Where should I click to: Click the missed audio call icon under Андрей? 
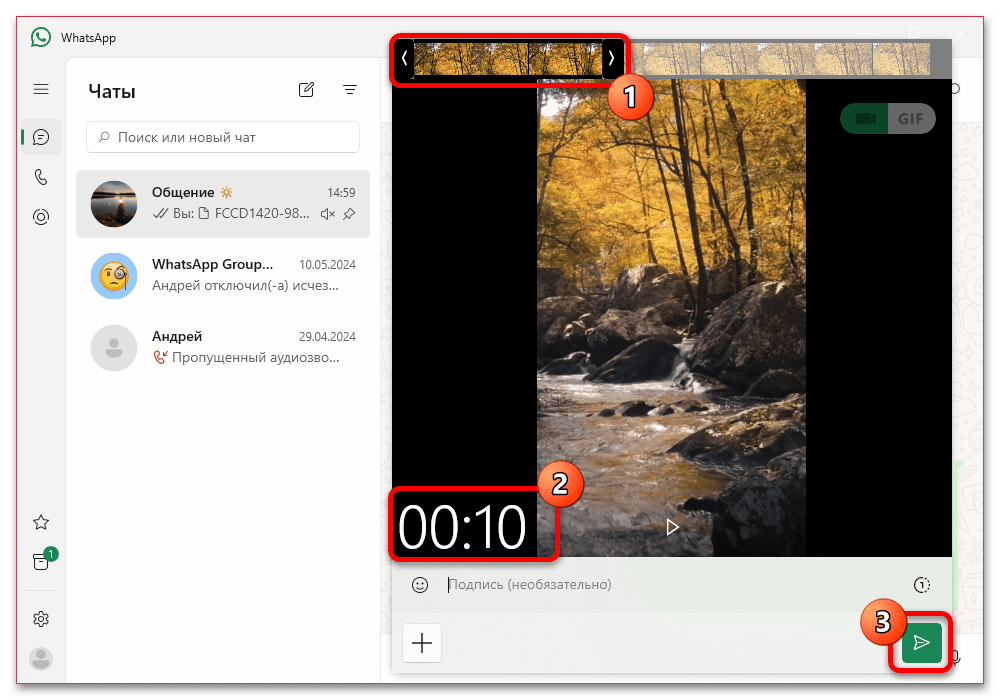click(160, 358)
